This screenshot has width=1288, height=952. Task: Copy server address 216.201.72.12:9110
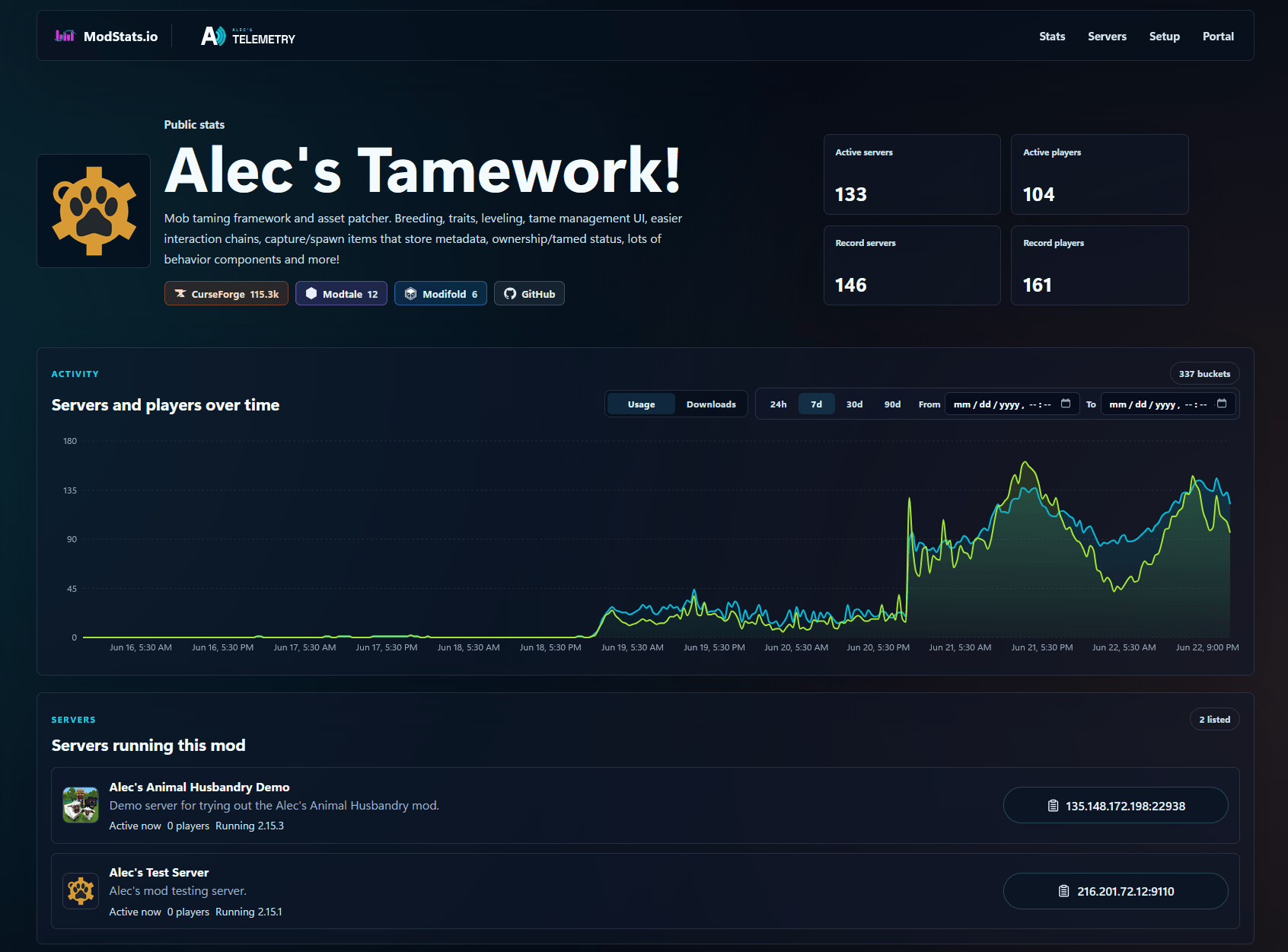click(1116, 891)
